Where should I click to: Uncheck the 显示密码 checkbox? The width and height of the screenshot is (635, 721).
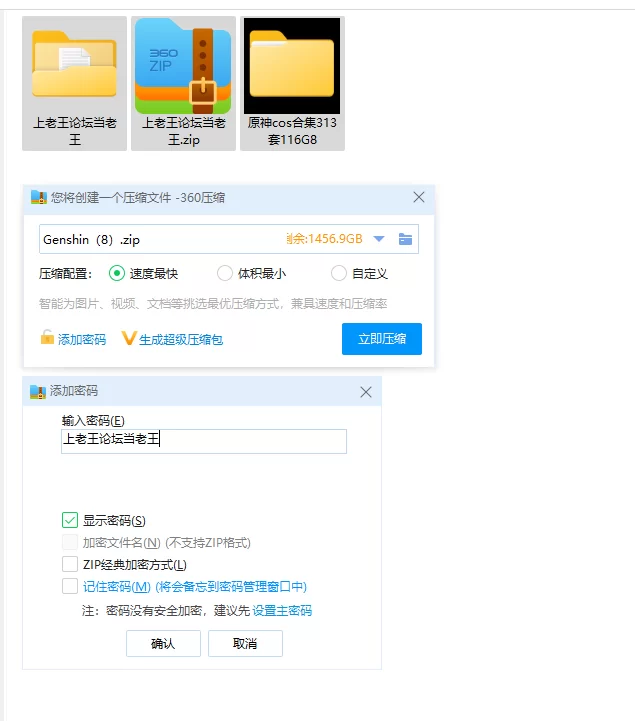[70, 520]
